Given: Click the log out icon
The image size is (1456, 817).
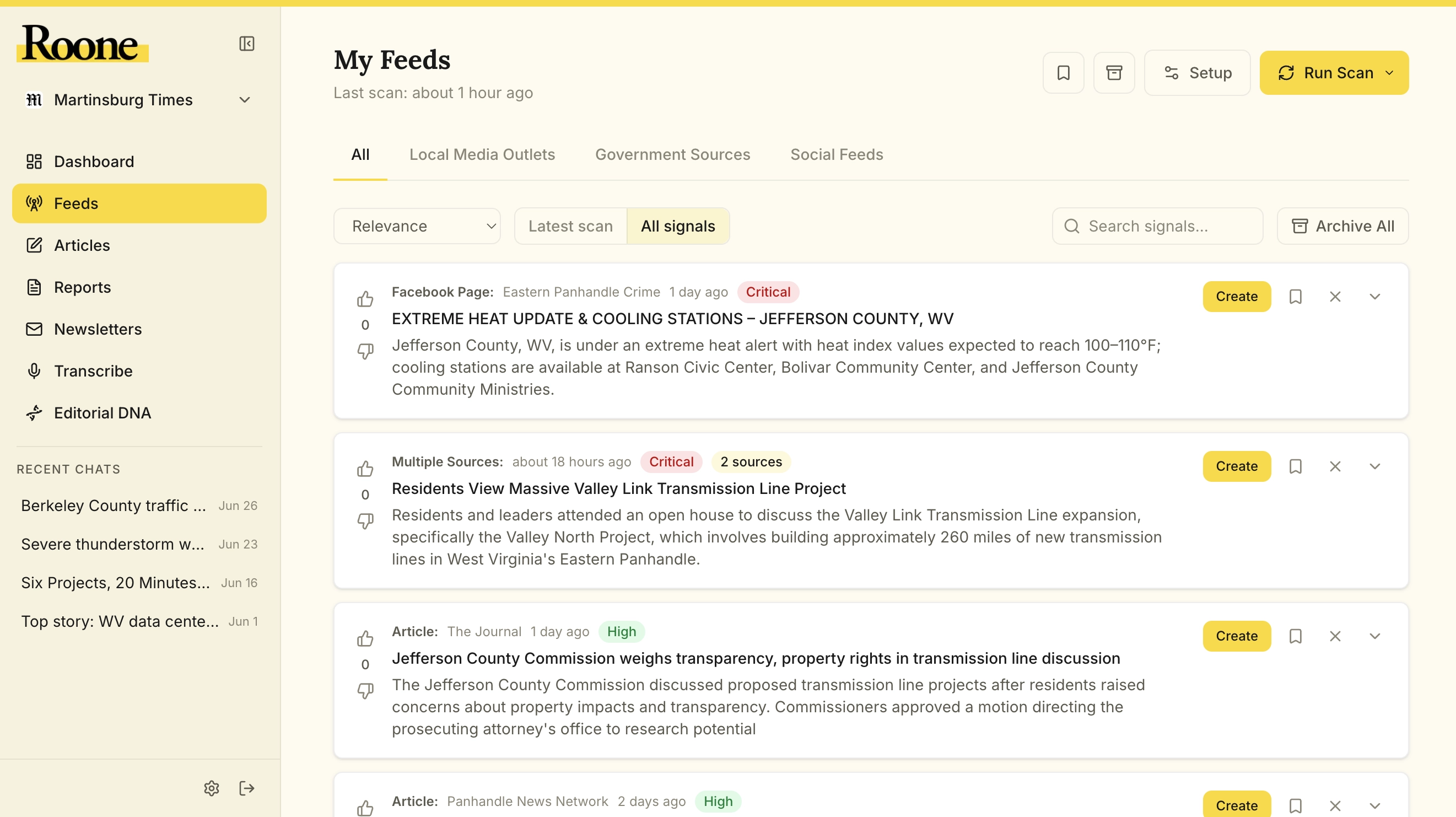Looking at the screenshot, I should (246, 788).
